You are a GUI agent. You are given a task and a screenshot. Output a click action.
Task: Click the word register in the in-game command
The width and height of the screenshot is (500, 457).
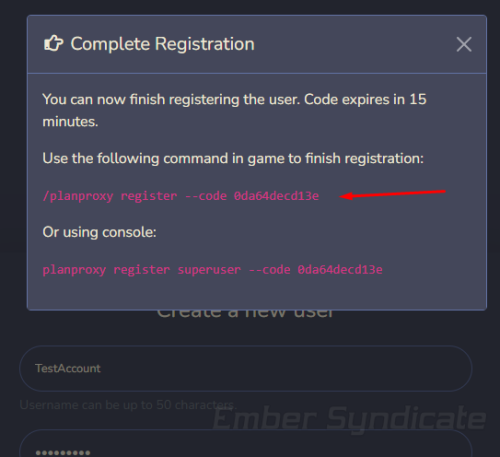click(x=149, y=196)
